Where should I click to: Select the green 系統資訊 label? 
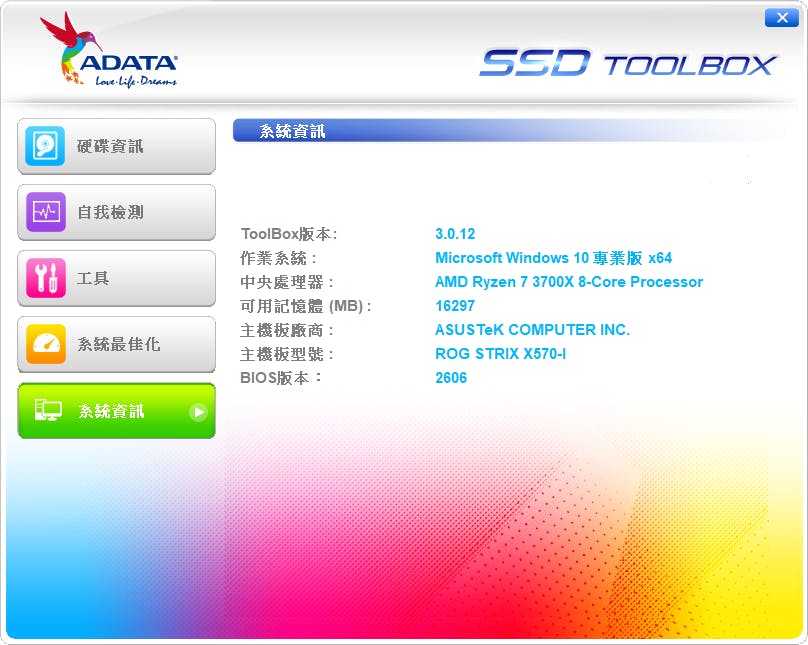[111, 411]
